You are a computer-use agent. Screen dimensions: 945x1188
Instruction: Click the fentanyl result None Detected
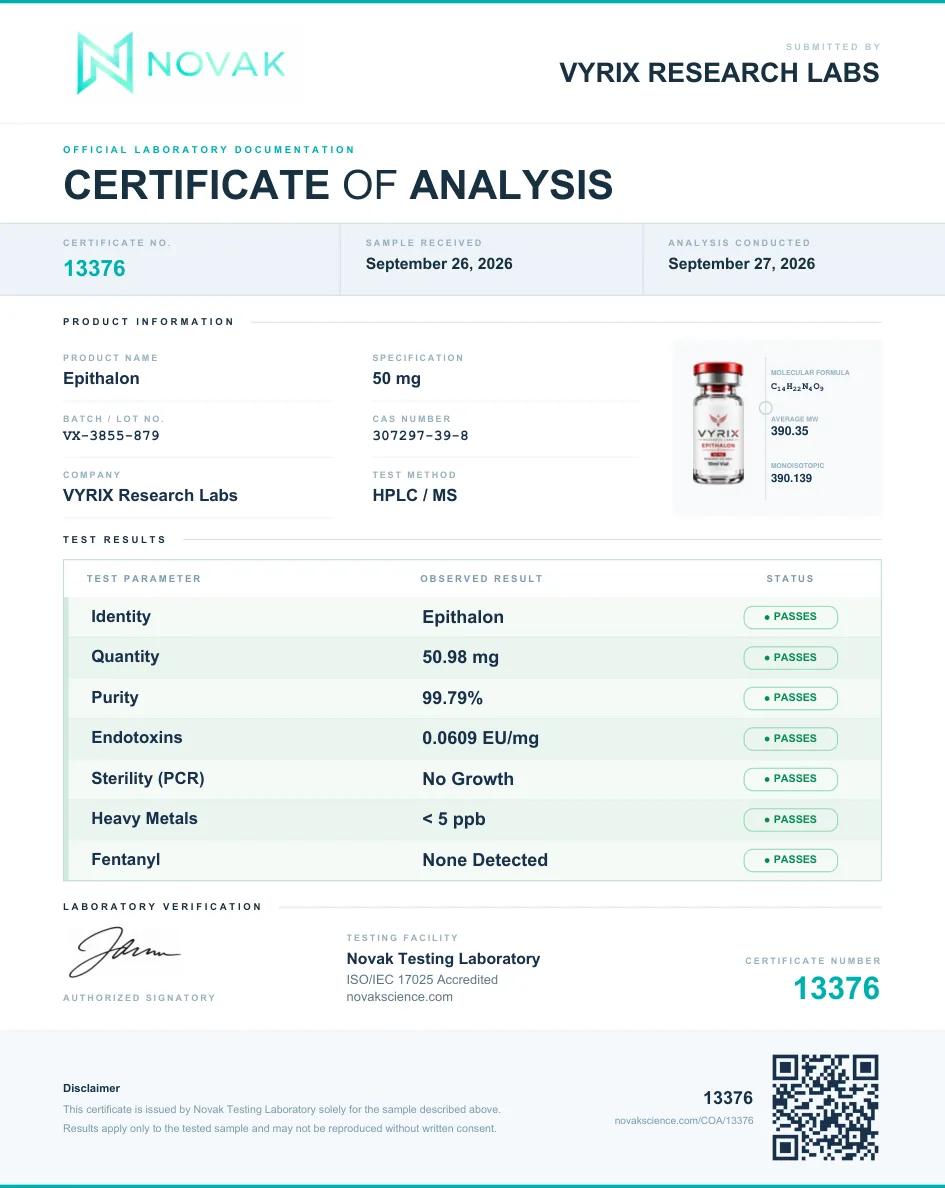point(485,860)
